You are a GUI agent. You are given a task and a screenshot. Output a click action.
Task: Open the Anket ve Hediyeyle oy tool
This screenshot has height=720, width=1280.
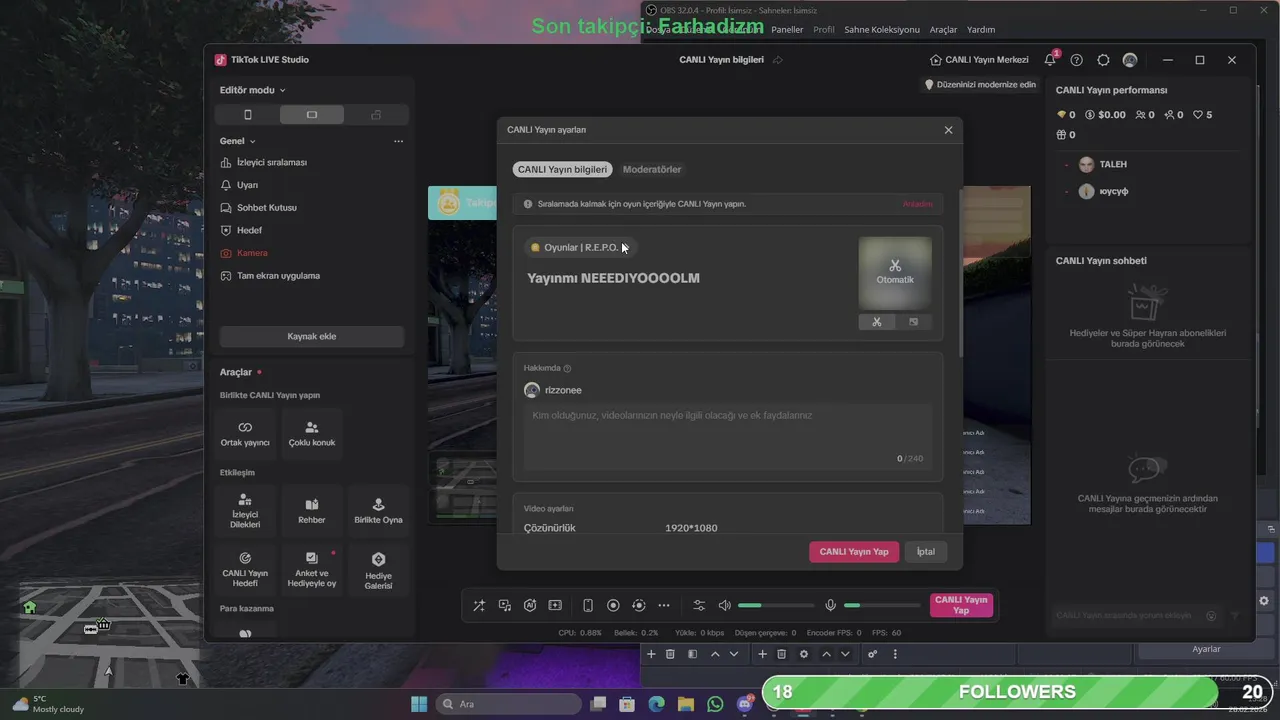click(312, 569)
